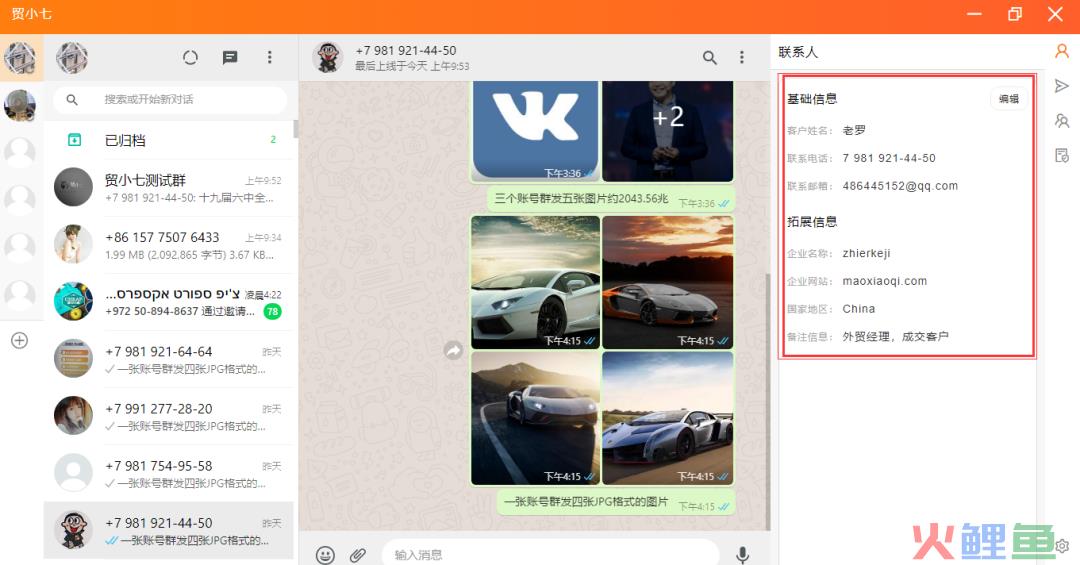1080x565 pixels.
Task: Click the country value China
Action: tap(858, 309)
